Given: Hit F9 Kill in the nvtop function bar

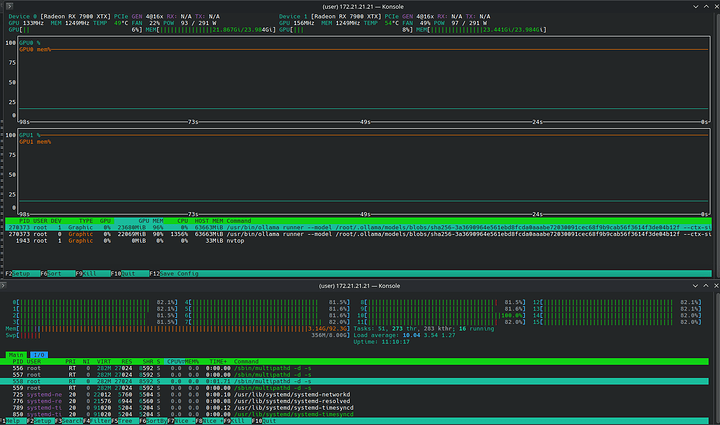Looking at the screenshot, I should coord(88,273).
